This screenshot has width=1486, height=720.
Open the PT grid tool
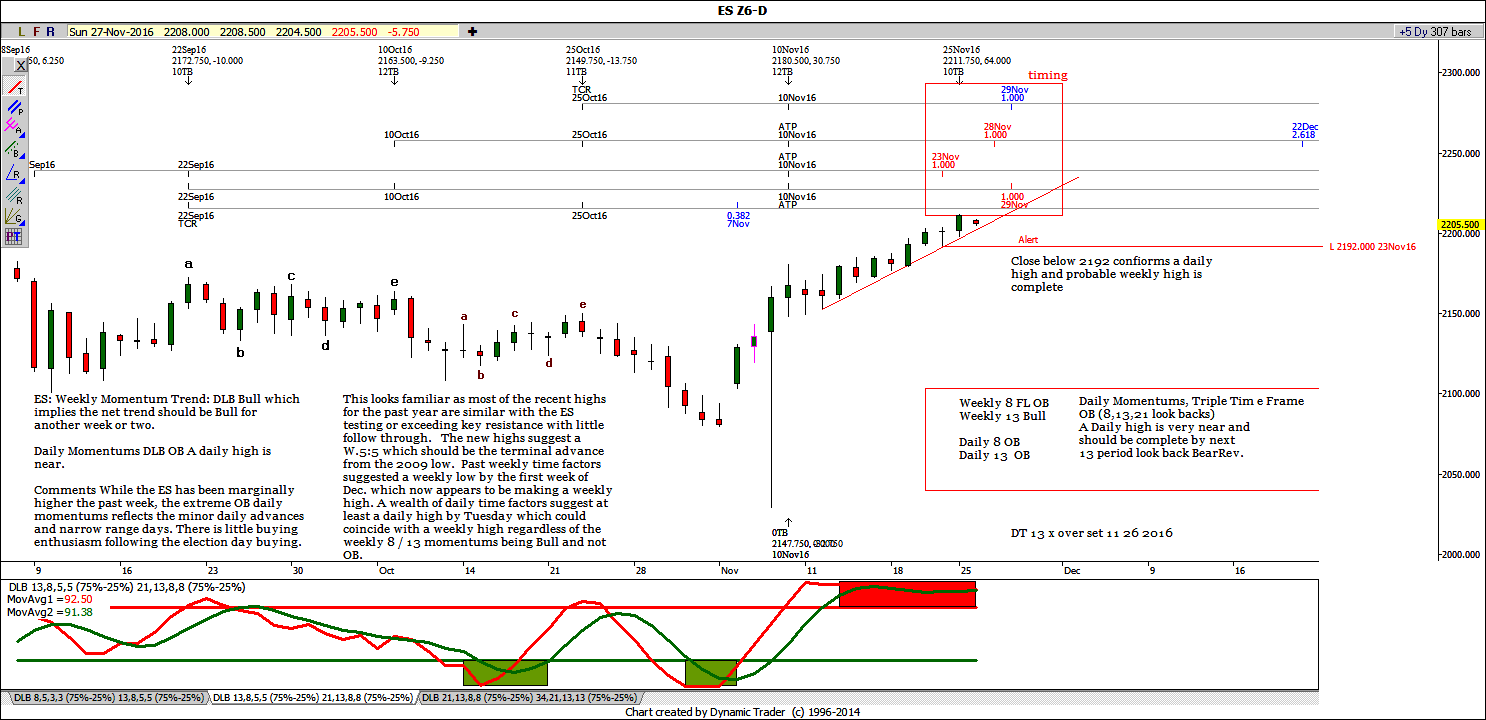[14, 237]
